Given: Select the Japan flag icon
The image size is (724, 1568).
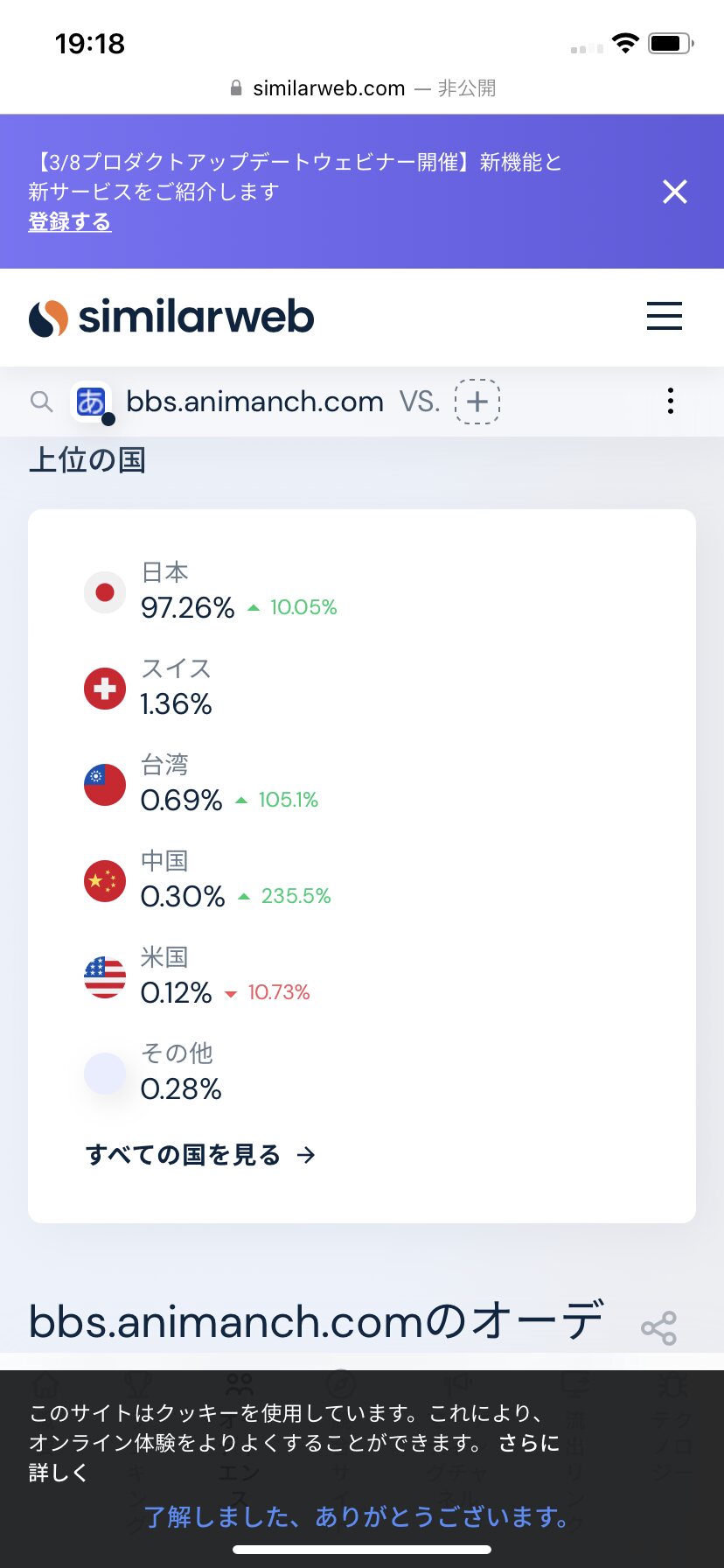Looking at the screenshot, I should (105, 592).
